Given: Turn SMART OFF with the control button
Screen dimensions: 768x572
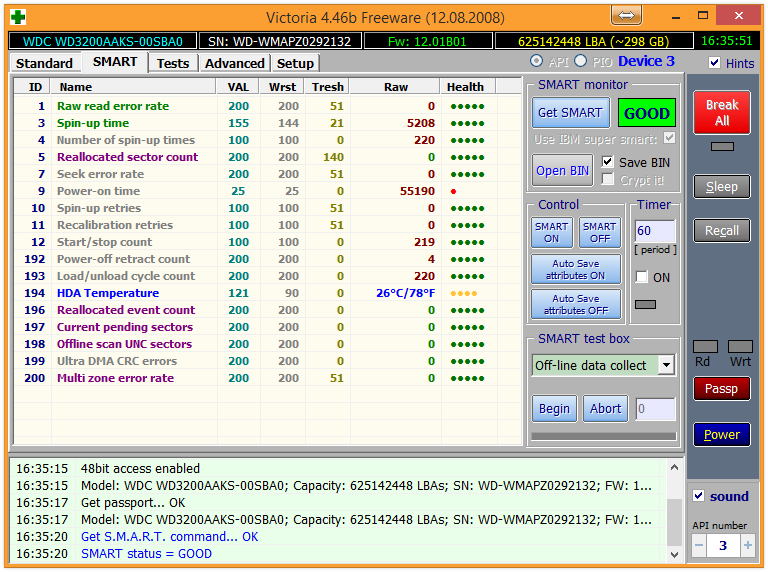Looking at the screenshot, I should click(x=600, y=233).
